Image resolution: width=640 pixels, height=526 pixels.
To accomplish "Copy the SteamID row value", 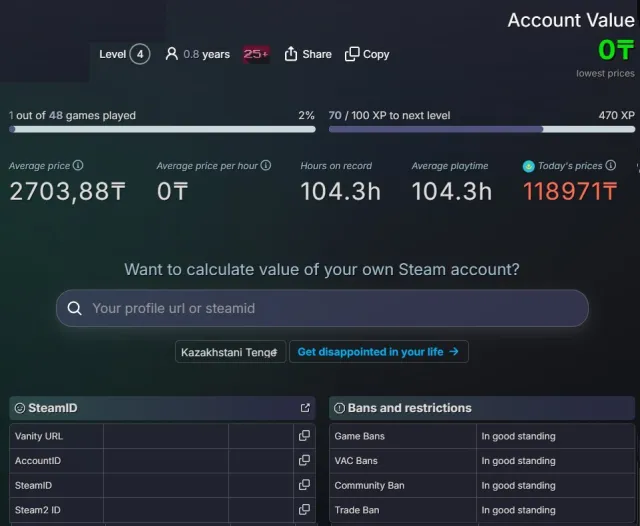I will pyautogui.click(x=304, y=485).
